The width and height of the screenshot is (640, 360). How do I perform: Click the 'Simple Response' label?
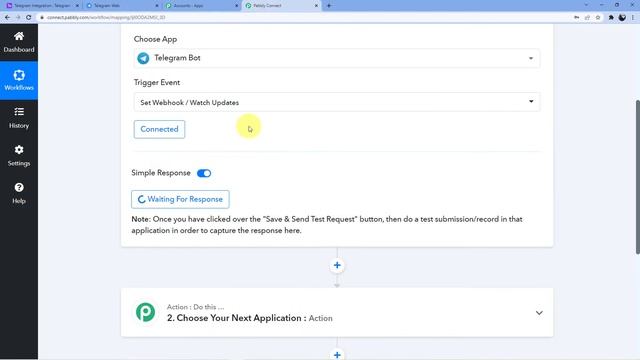(161, 173)
